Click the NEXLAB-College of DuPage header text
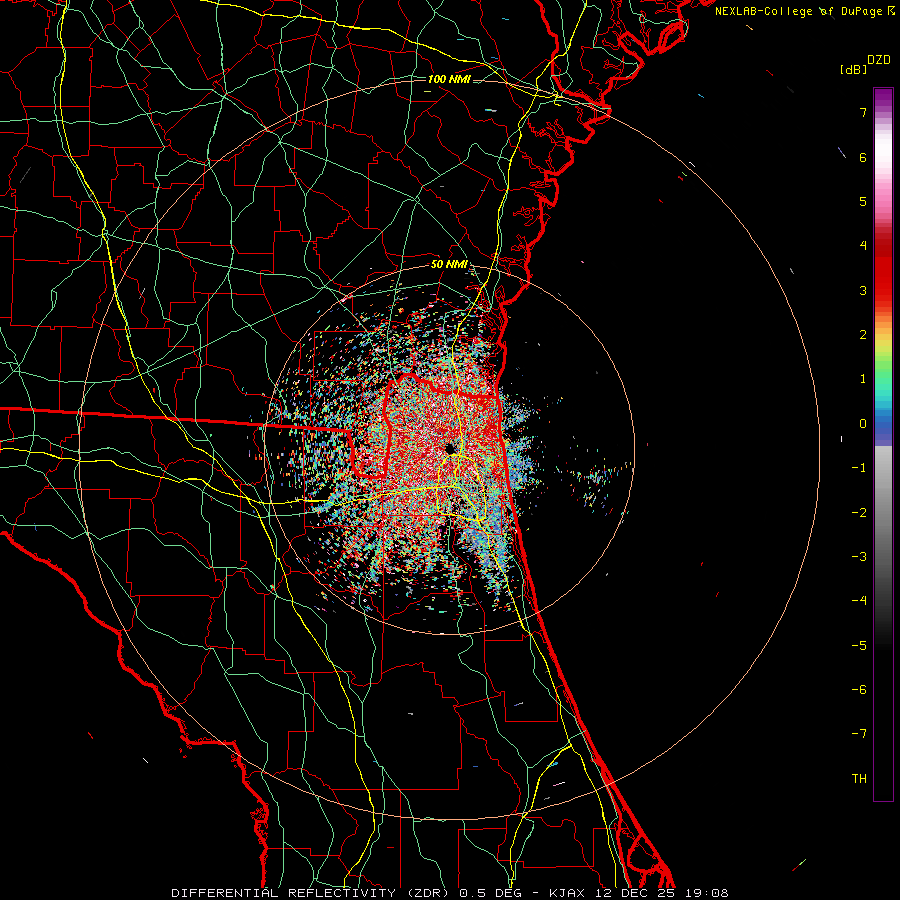The width and height of the screenshot is (900, 900). 804,11
